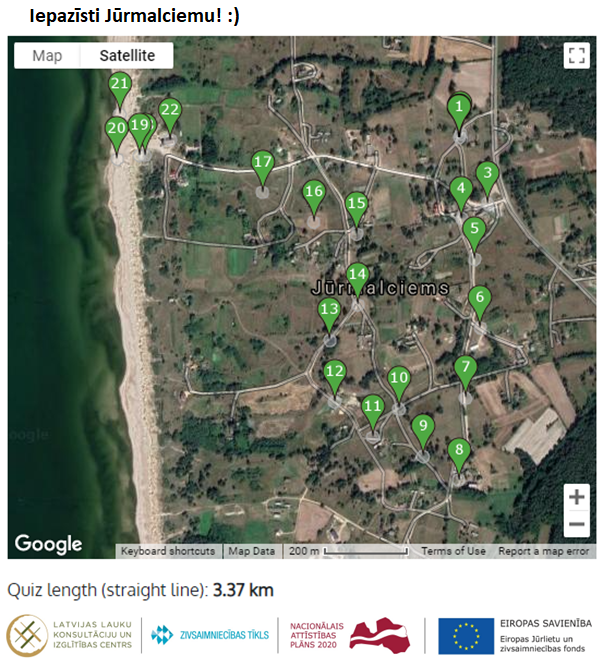Viewport: 608px width, 667px height.
Task: Switch to Satellite view tab
Action: point(127,56)
